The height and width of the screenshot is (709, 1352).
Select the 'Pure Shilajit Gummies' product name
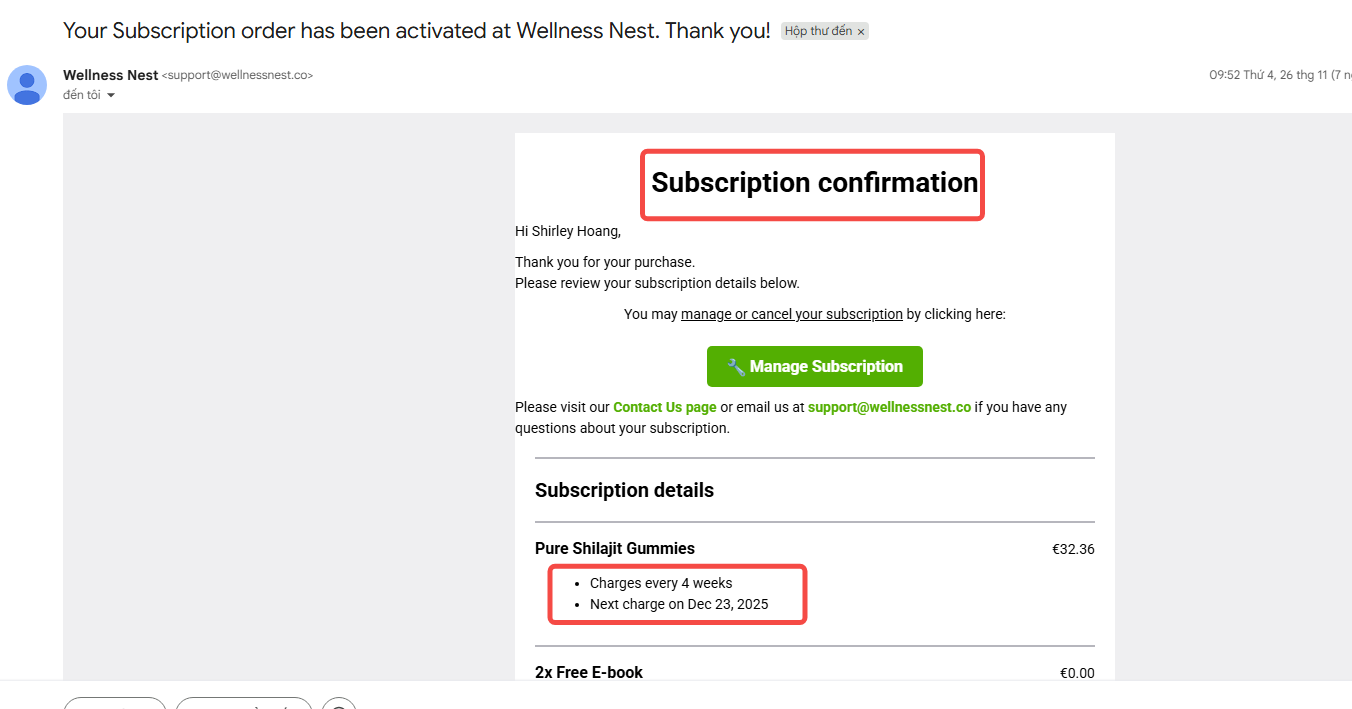(x=614, y=548)
